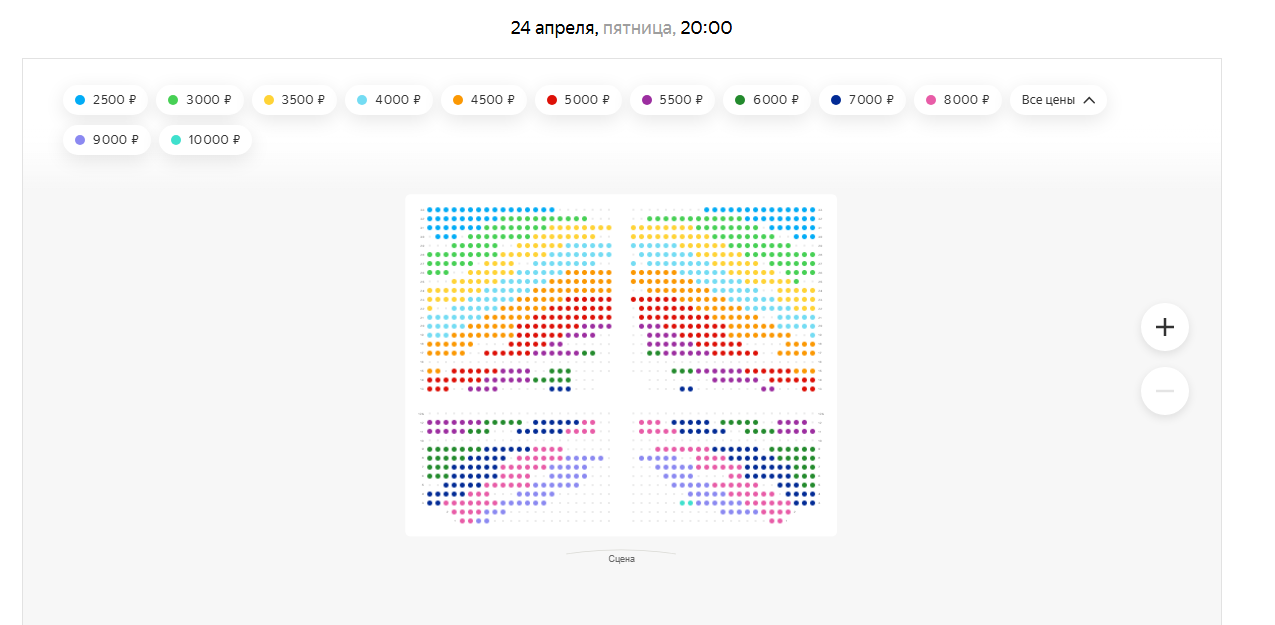Pick the 5000 ₽ price category
The height and width of the screenshot is (625, 1275).
point(577,100)
